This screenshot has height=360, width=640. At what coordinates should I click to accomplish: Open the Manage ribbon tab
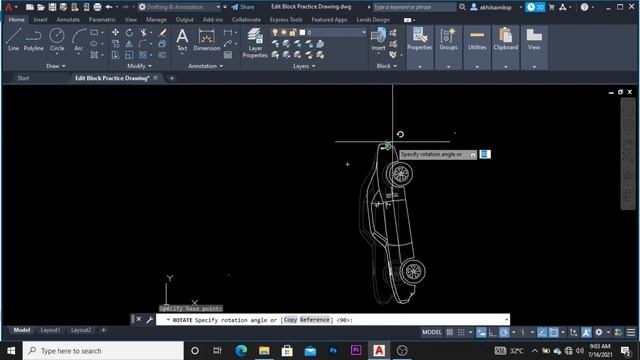tap(156, 20)
